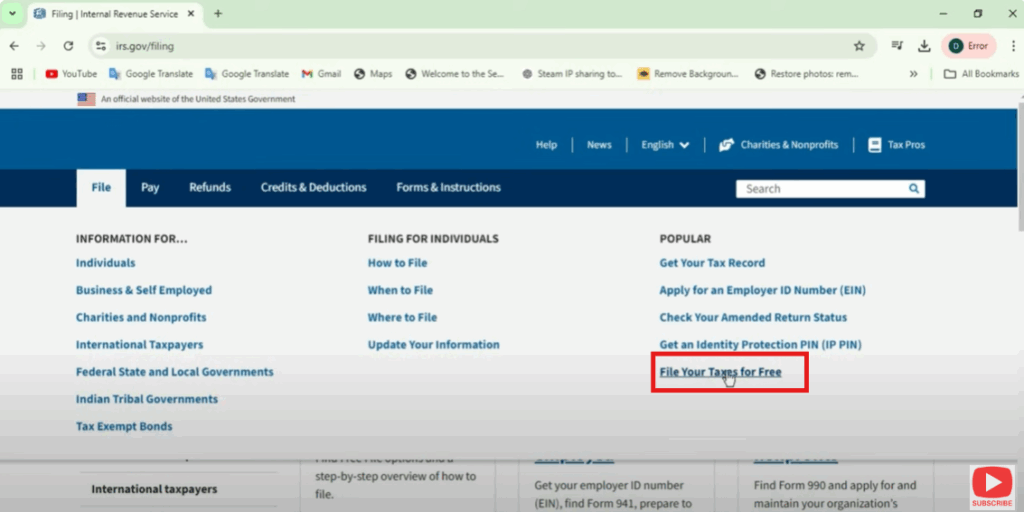1024x512 pixels.
Task: Open a new tab with plus button
Action: tap(218, 14)
